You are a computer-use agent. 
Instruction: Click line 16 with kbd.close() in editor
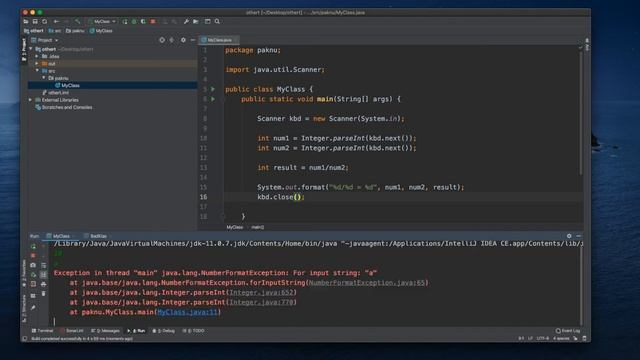tap(403, 197)
